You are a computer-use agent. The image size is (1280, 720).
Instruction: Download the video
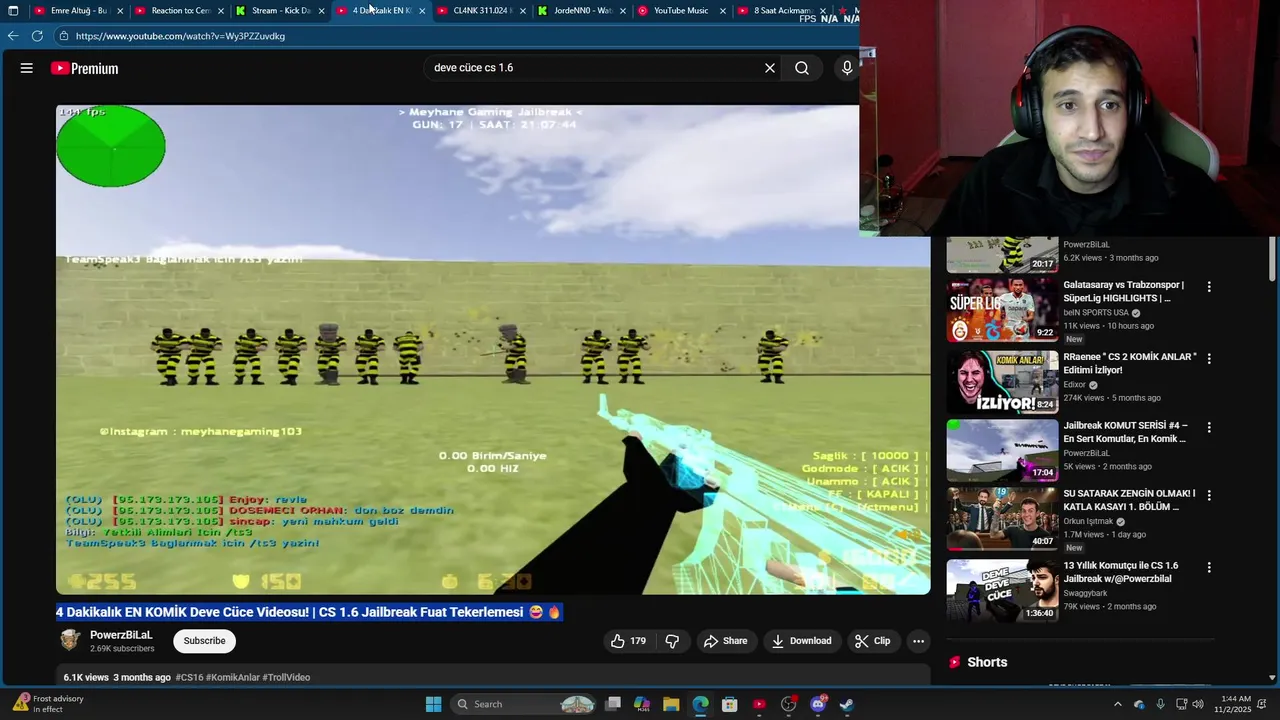coord(801,641)
